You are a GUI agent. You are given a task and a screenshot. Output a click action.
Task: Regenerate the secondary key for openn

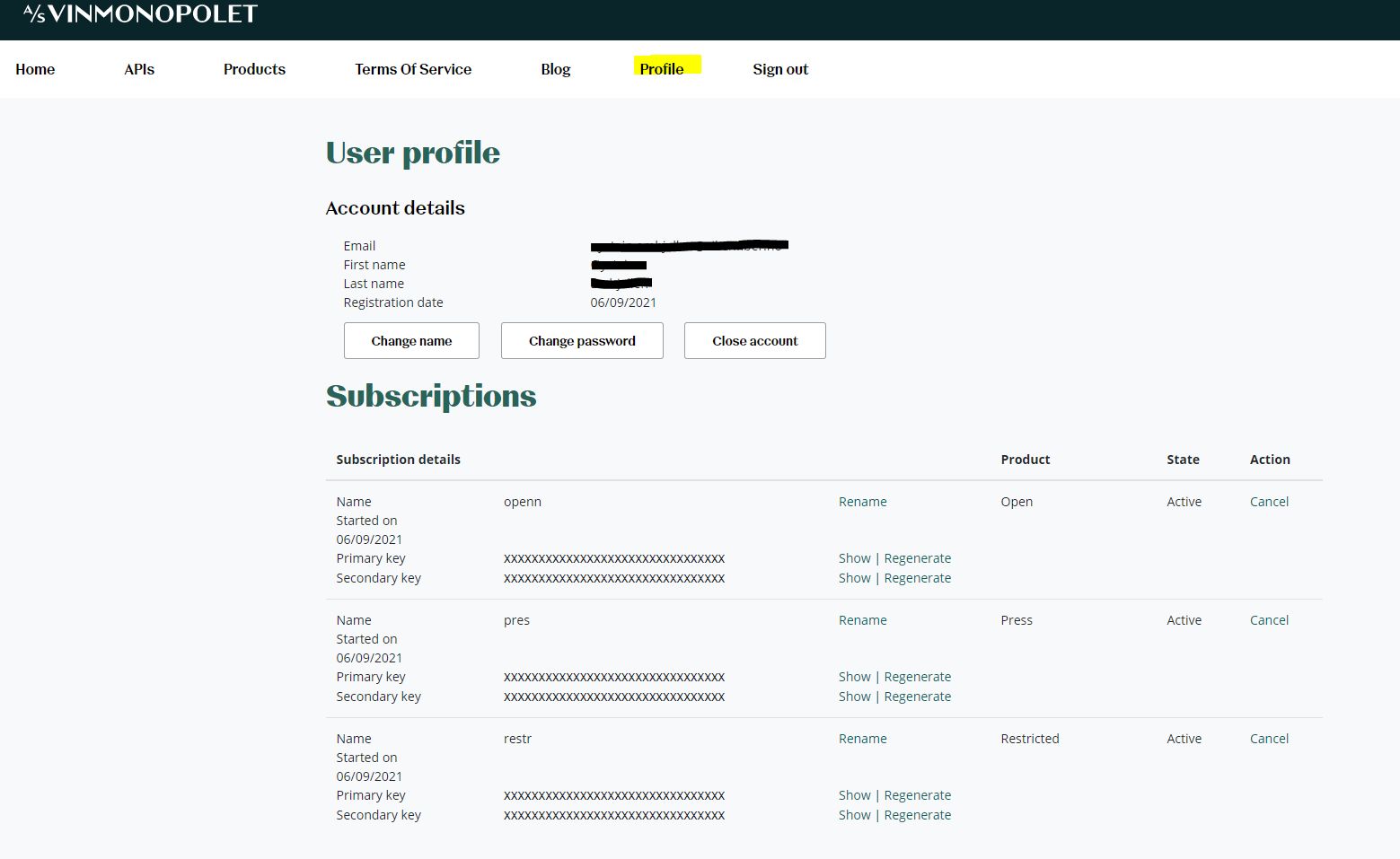point(917,578)
